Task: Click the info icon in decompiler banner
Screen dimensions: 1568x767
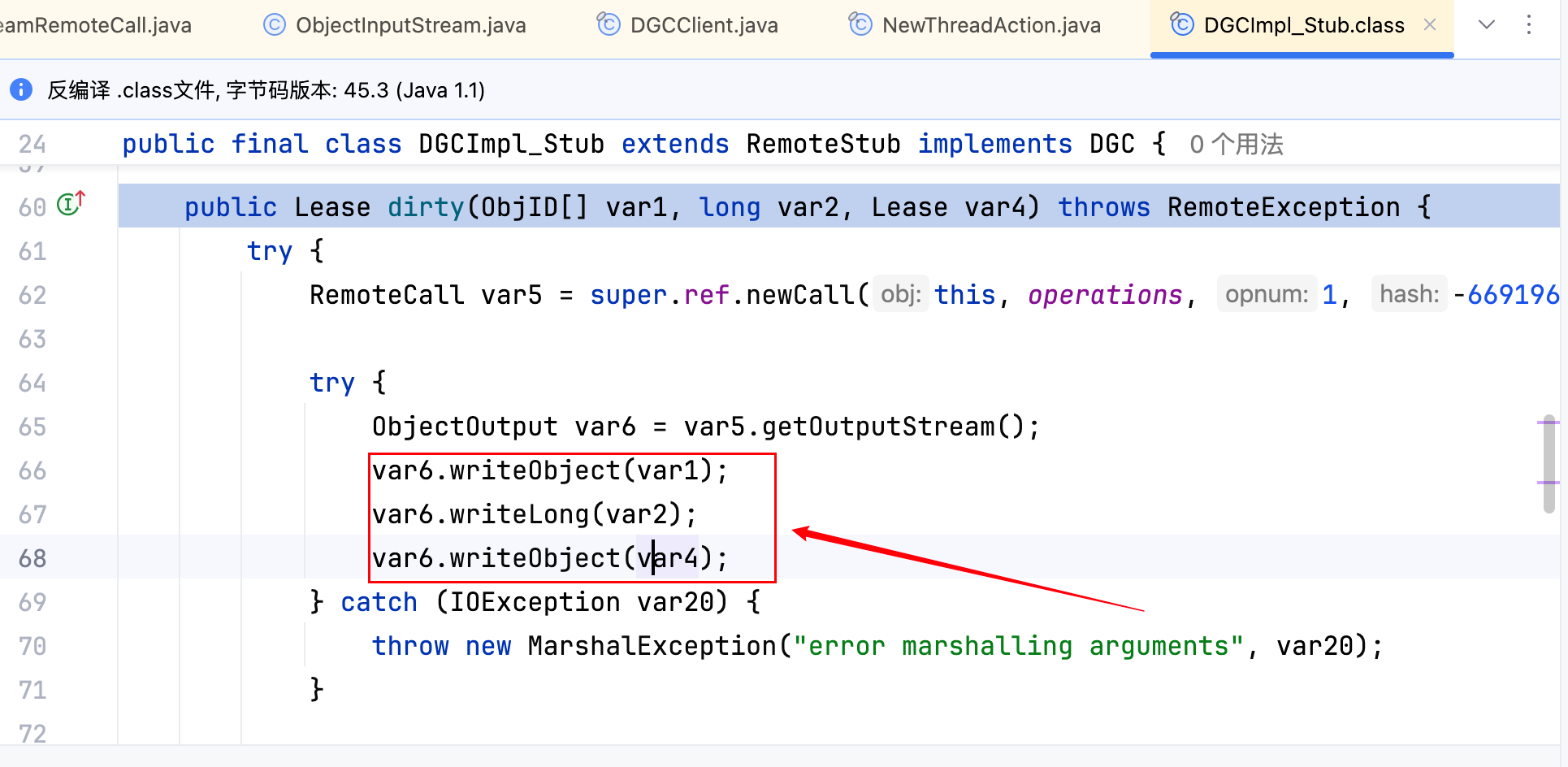Action: 21,89
